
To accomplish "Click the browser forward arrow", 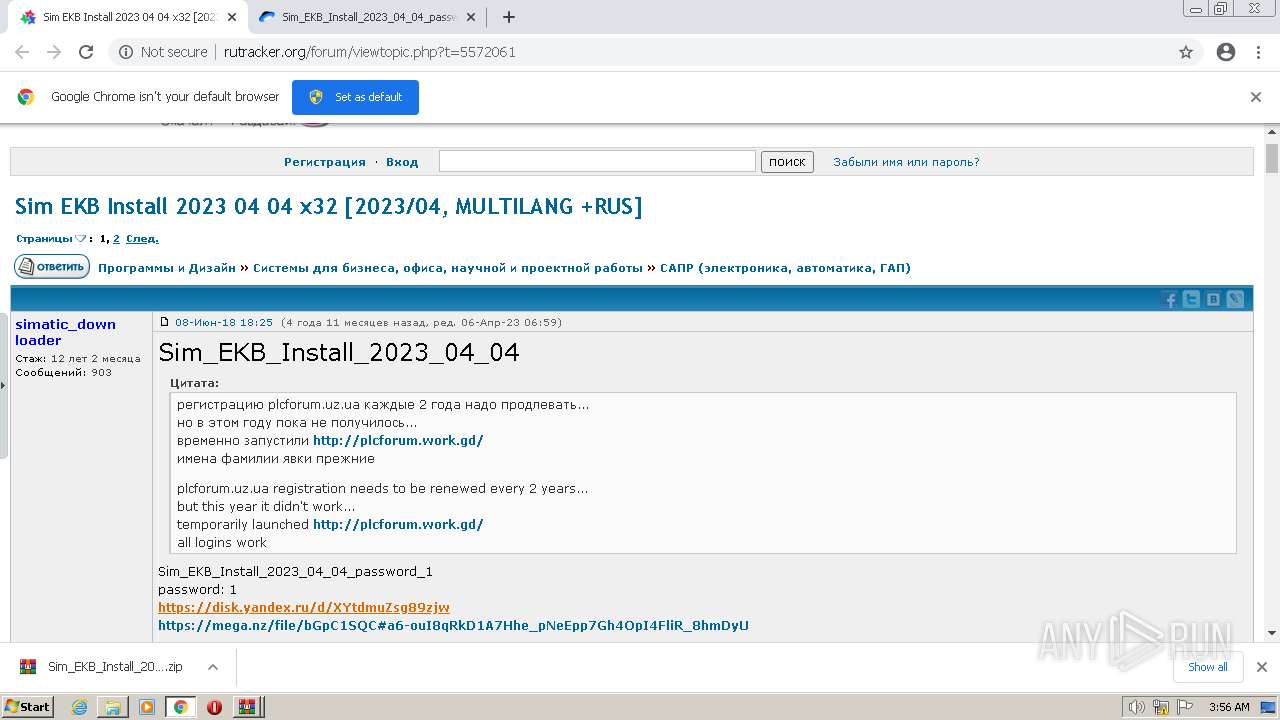I will (x=54, y=52).
